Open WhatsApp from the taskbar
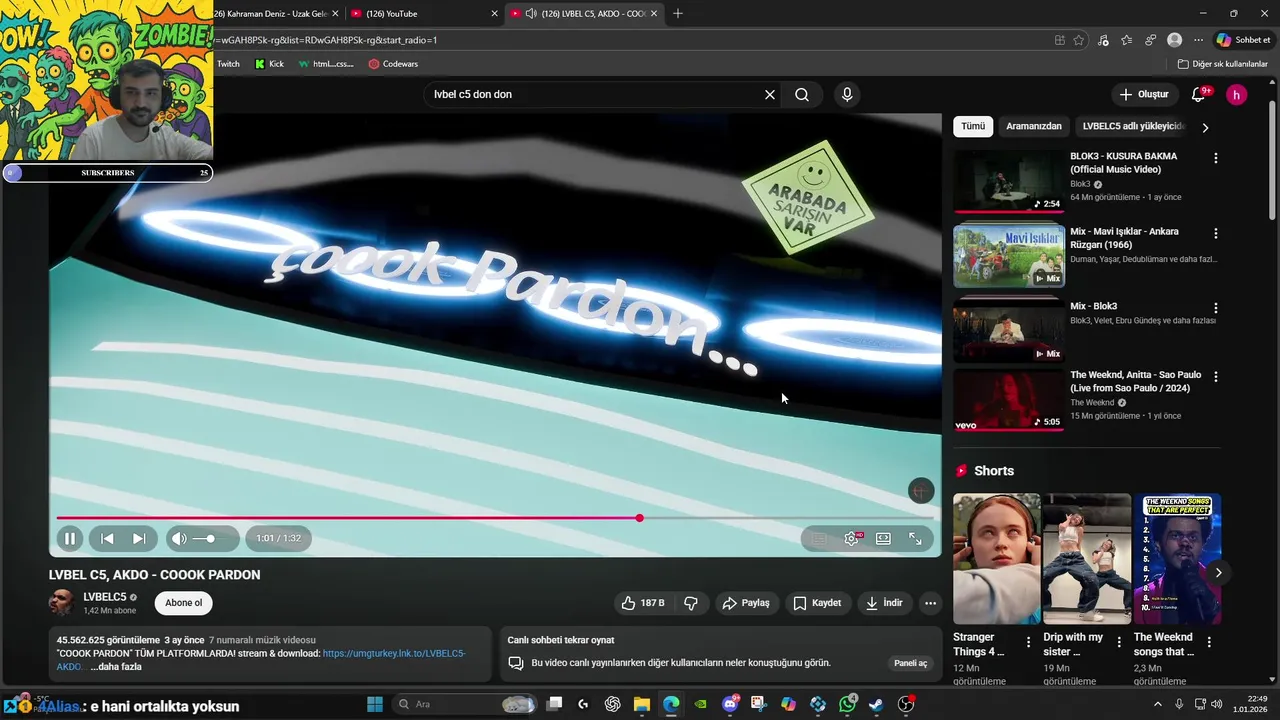1280x720 pixels. tap(848, 704)
